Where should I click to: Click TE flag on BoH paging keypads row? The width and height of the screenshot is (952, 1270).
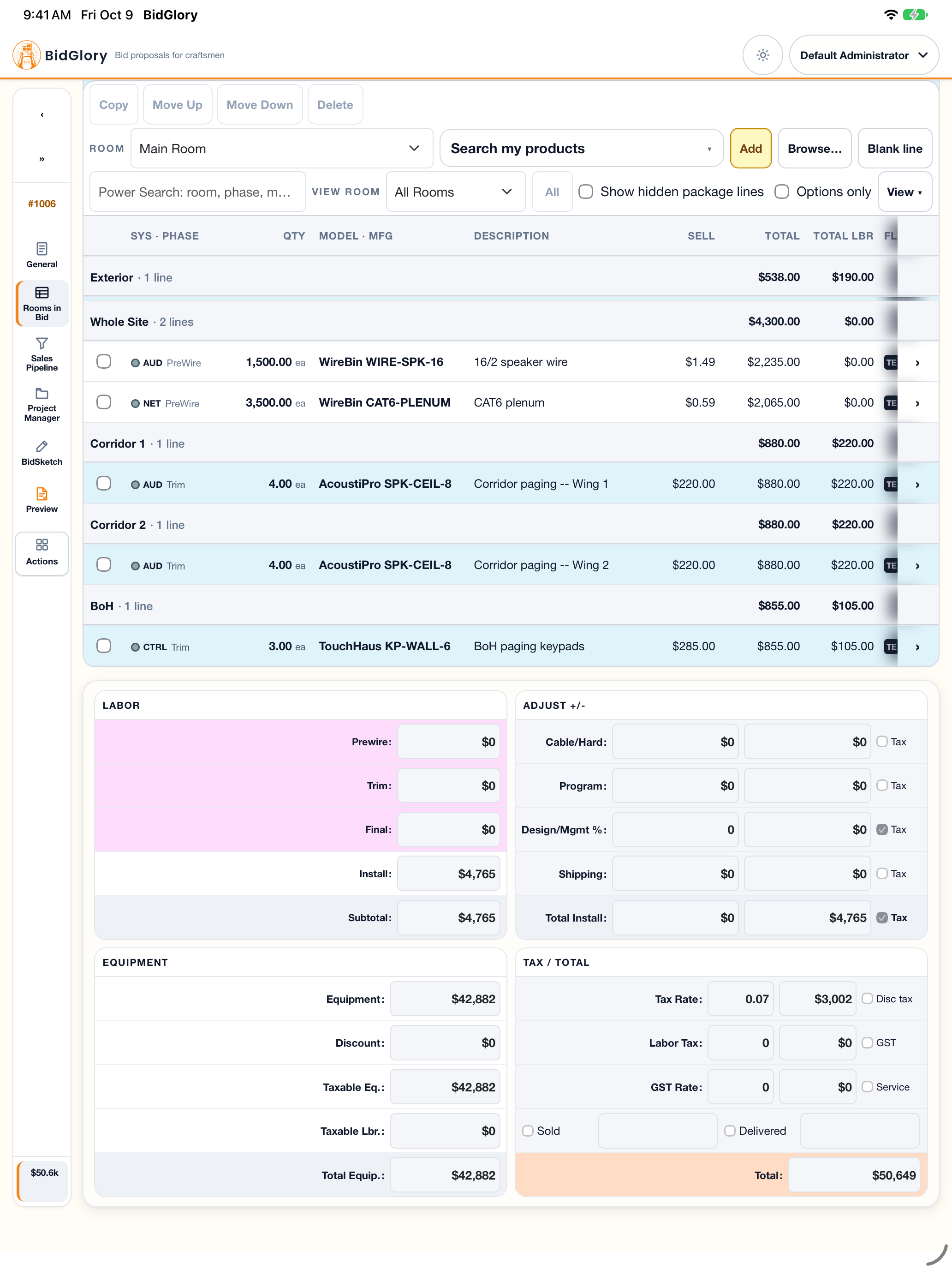tap(891, 647)
